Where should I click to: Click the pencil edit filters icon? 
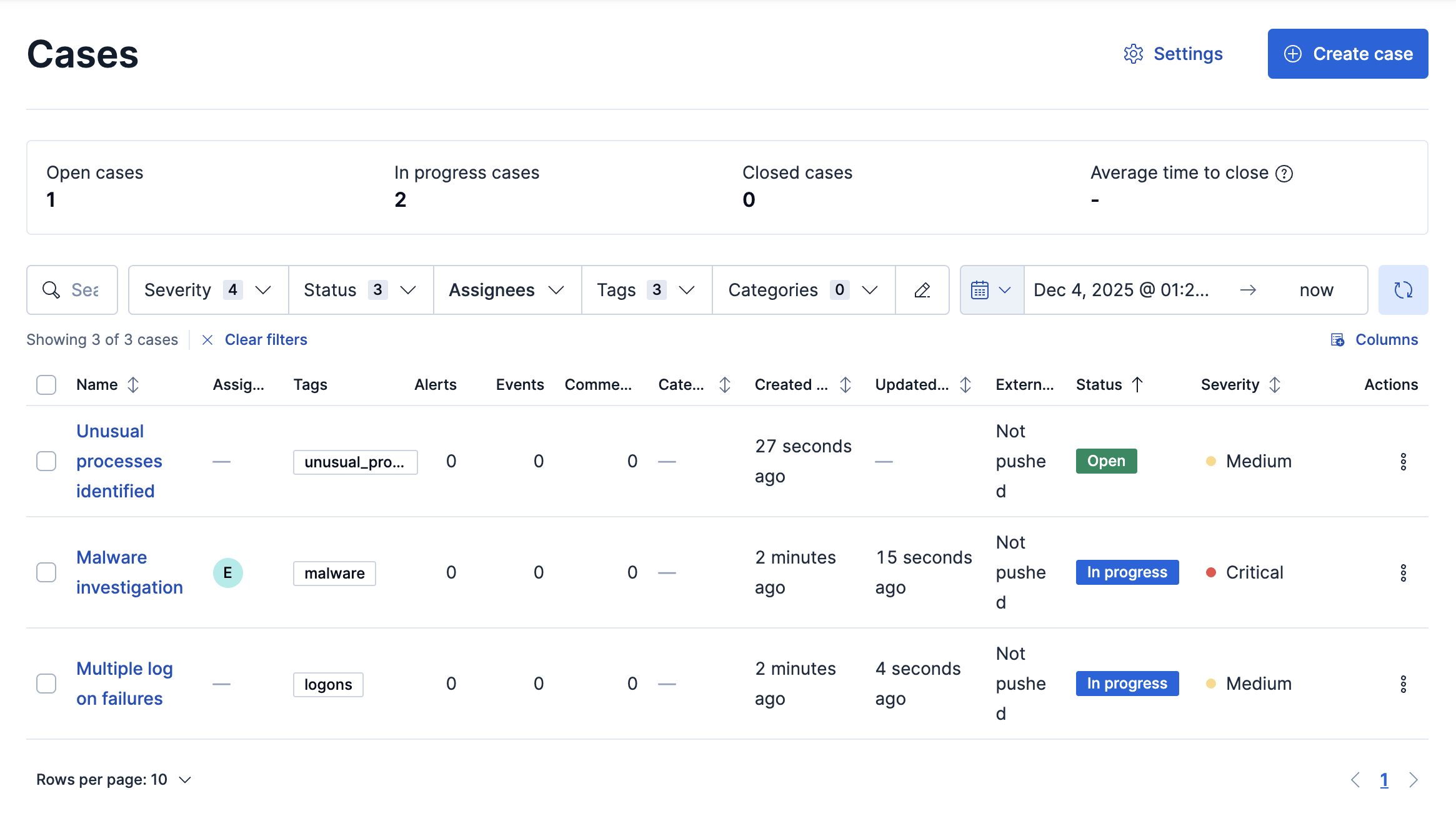point(922,290)
